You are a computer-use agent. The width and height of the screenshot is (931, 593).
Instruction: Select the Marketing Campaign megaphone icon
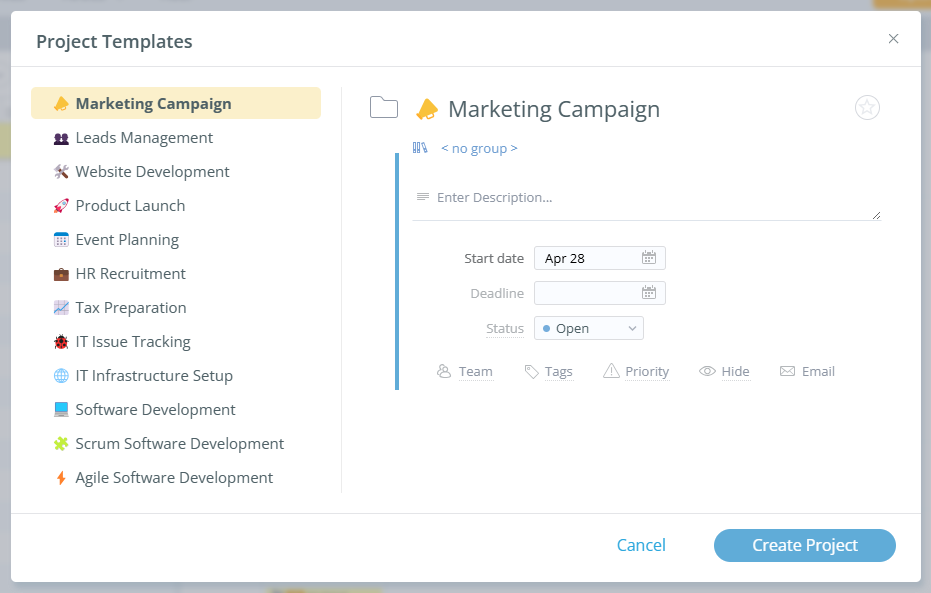click(x=60, y=103)
